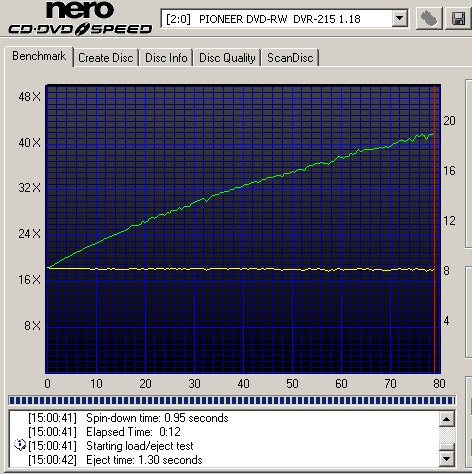Click the red position marker in graph
Image resolution: width=472 pixels, height=474 pixels.
tap(435, 229)
